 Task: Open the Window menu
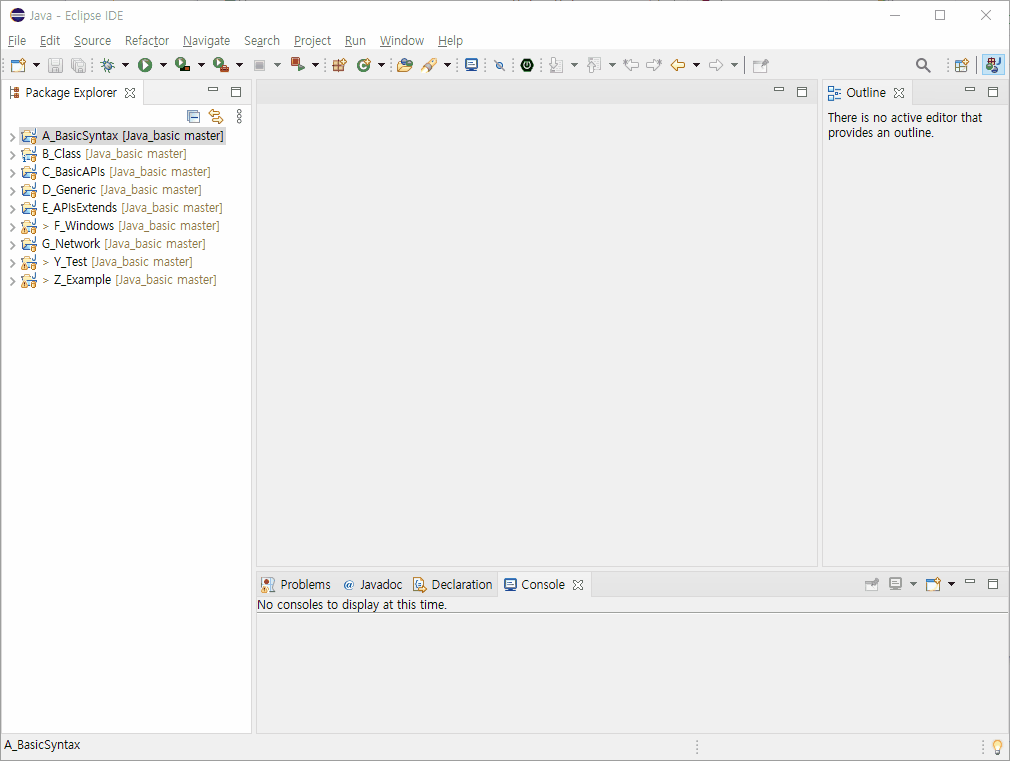tap(401, 41)
